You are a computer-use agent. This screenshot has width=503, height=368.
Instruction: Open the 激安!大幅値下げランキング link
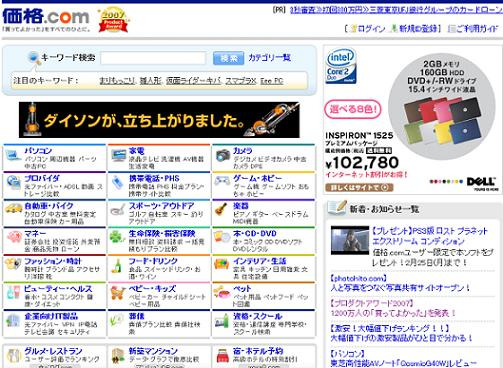(x=402, y=333)
